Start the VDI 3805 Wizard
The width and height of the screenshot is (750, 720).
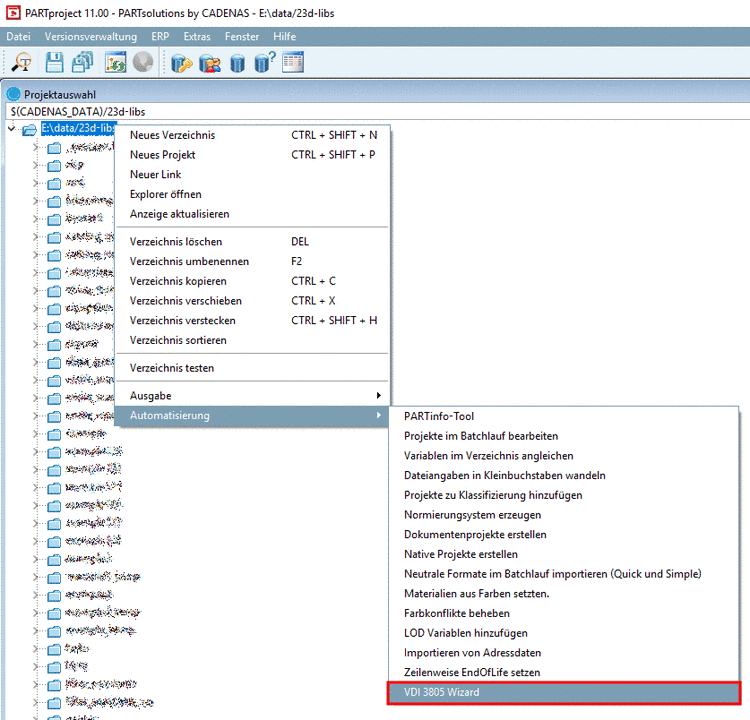pyautogui.click(x=564, y=692)
